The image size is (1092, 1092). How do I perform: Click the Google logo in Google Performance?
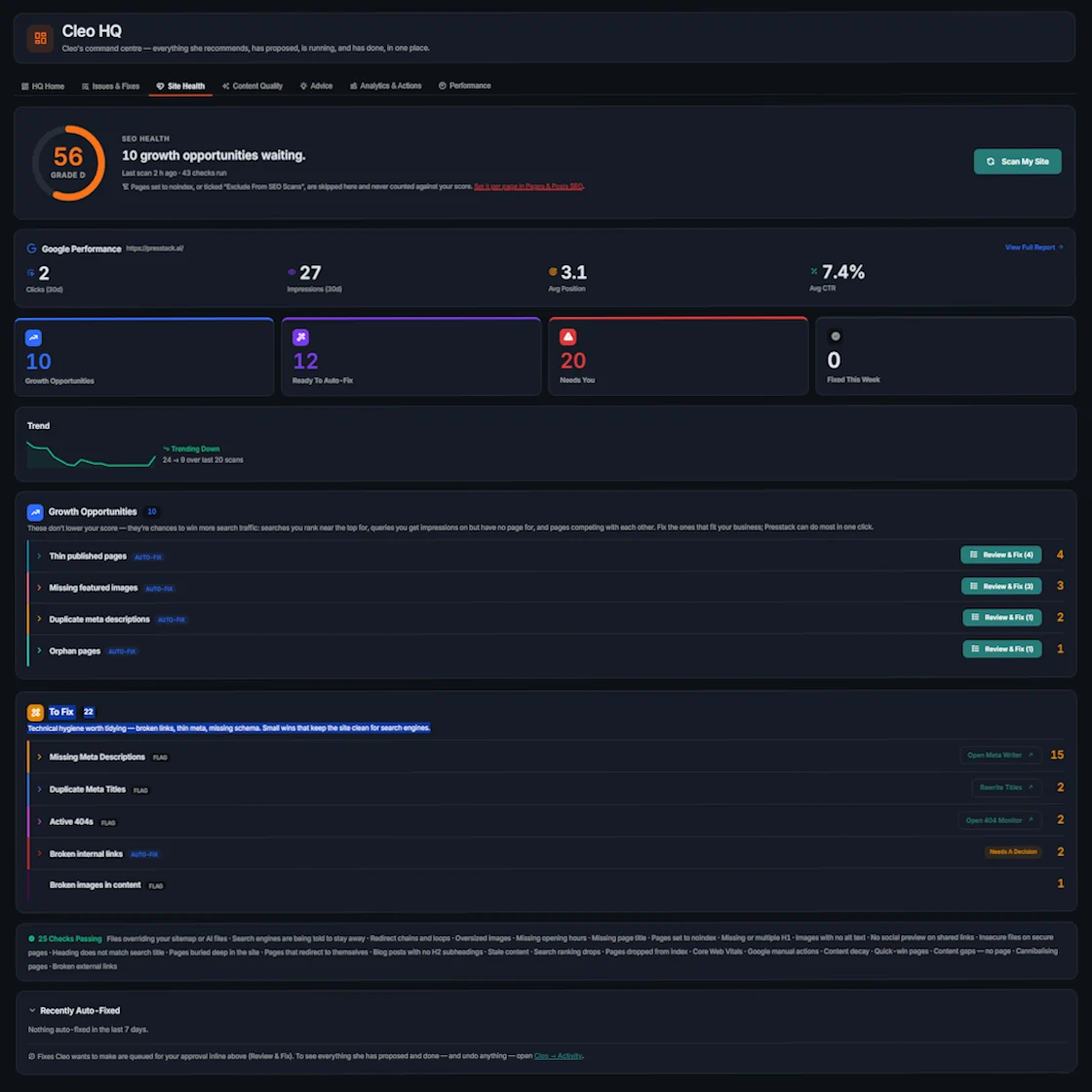click(31, 249)
